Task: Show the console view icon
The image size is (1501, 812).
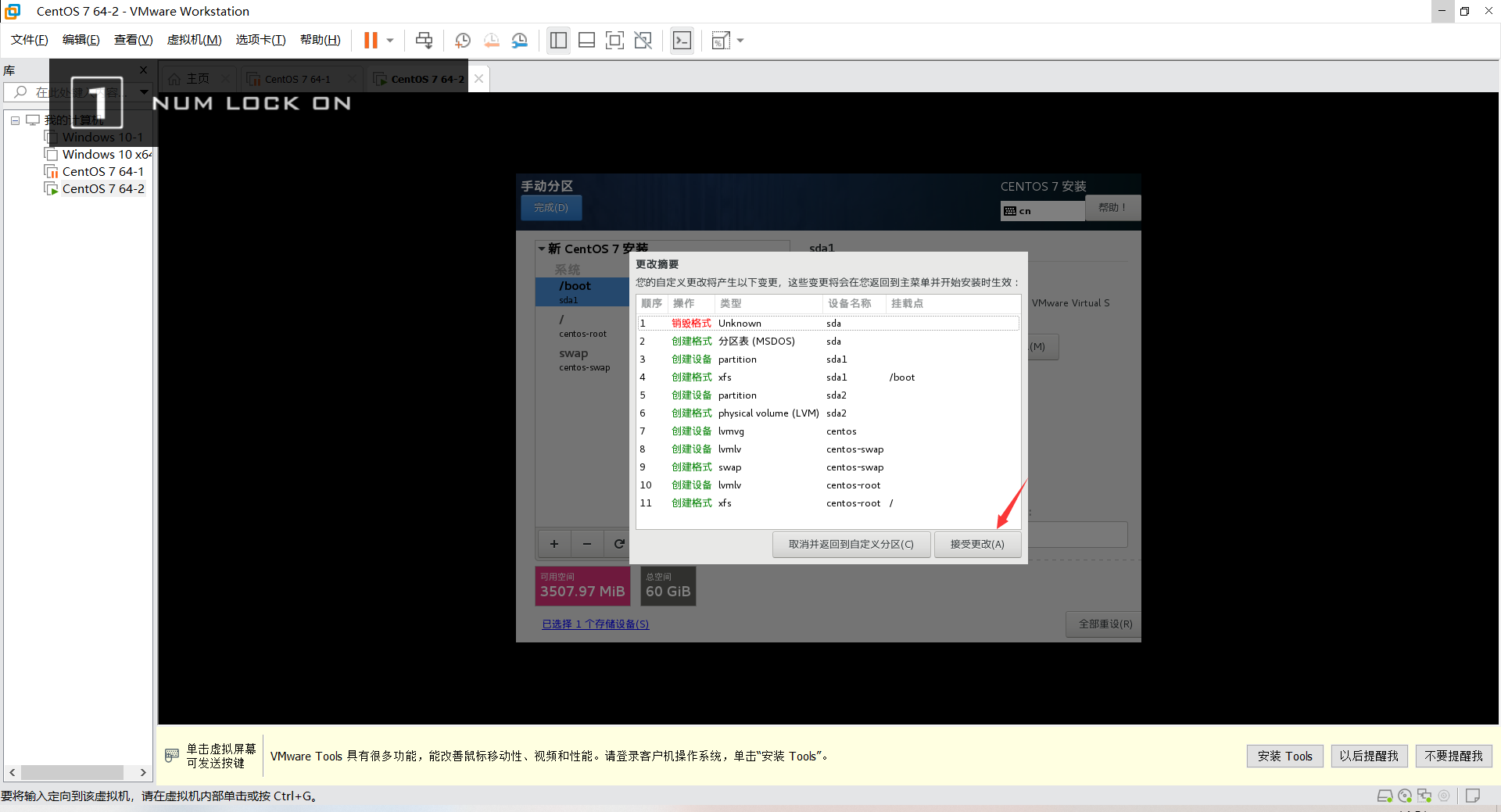Action: (x=682, y=41)
